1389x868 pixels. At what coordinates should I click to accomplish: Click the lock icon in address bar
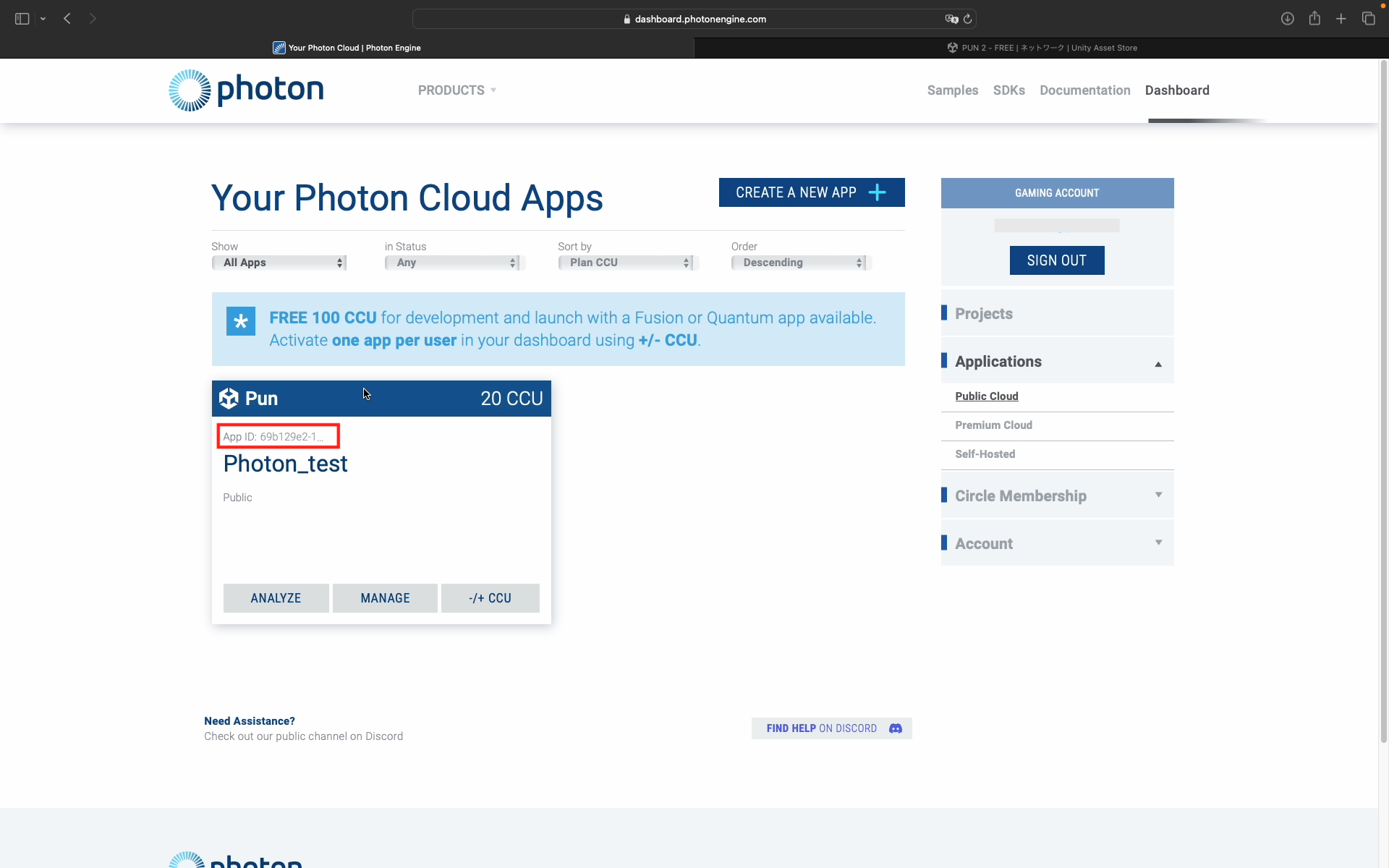coord(627,20)
